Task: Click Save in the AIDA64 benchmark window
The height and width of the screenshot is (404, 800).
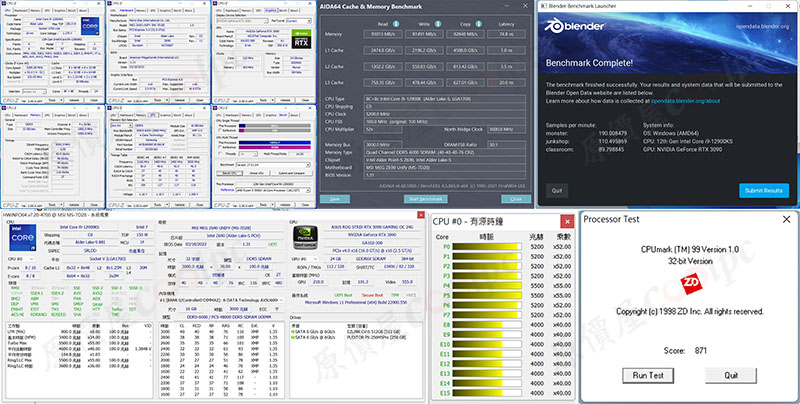Action: pyautogui.click(x=335, y=199)
